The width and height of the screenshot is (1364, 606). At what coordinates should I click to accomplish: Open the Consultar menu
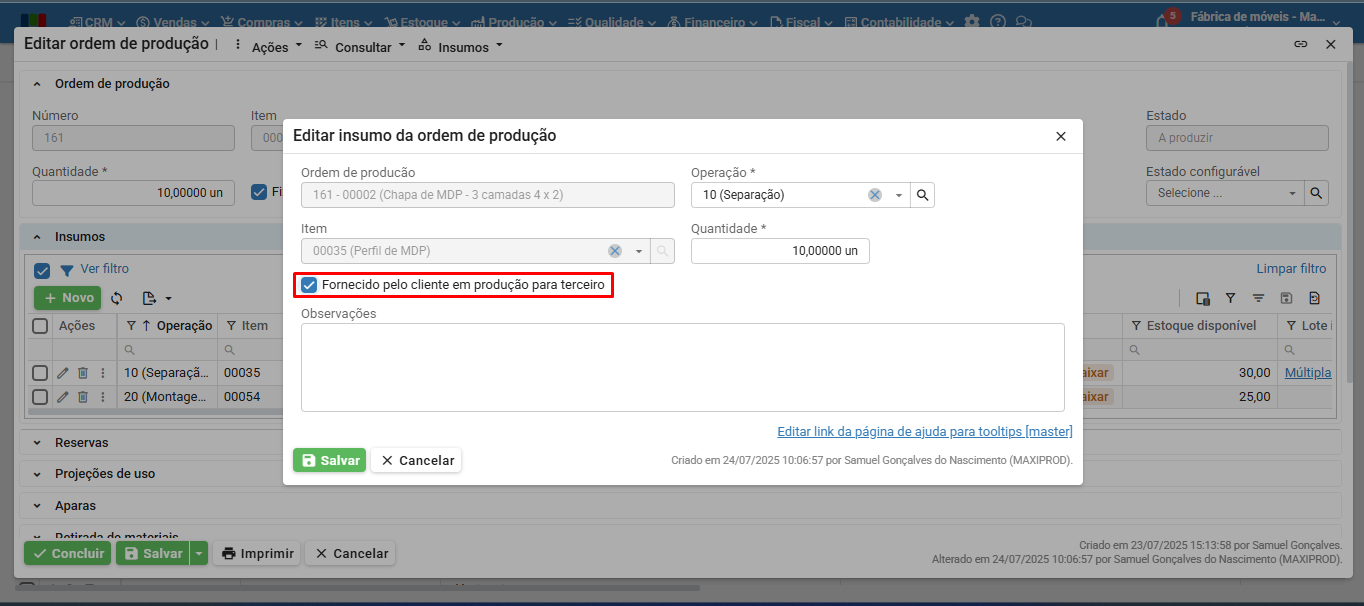coord(360,46)
